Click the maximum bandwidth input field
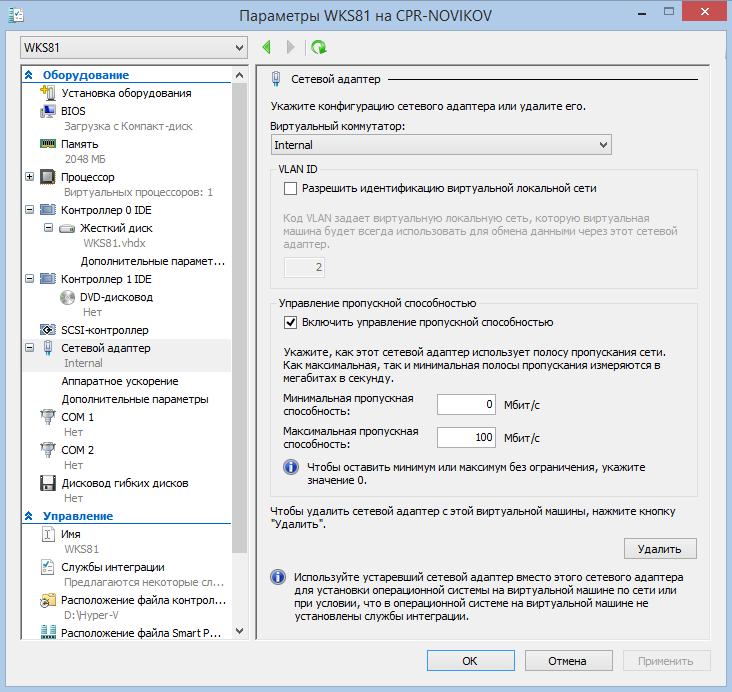 (467, 437)
